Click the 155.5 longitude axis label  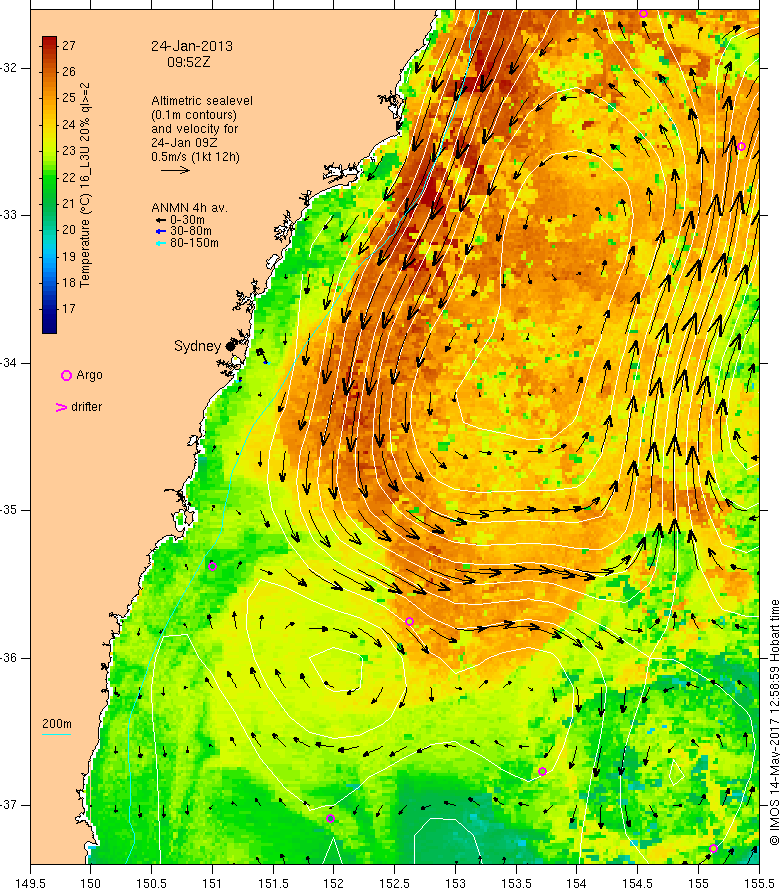click(x=759, y=883)
